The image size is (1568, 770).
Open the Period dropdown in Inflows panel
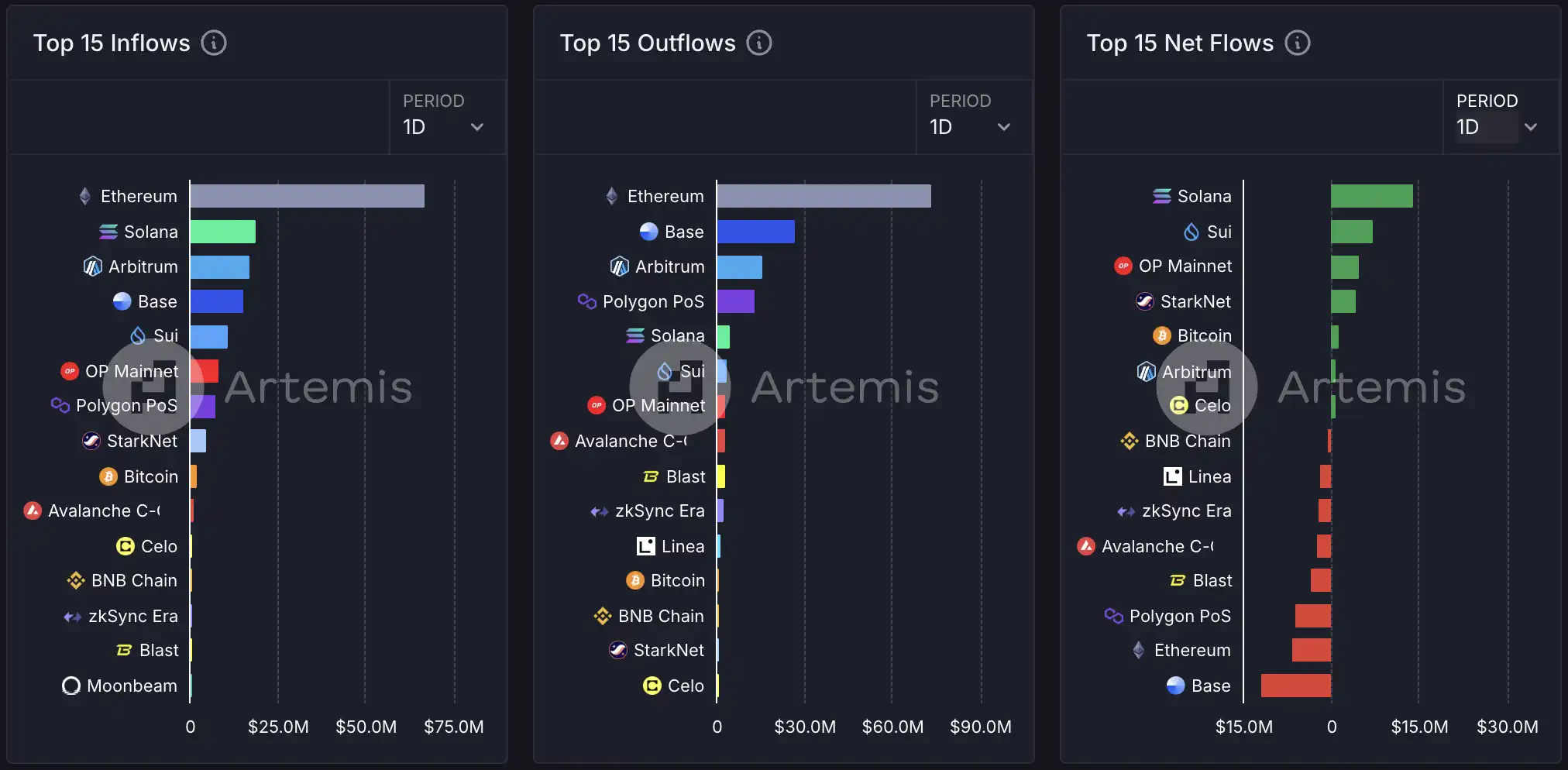click(446, 118)
